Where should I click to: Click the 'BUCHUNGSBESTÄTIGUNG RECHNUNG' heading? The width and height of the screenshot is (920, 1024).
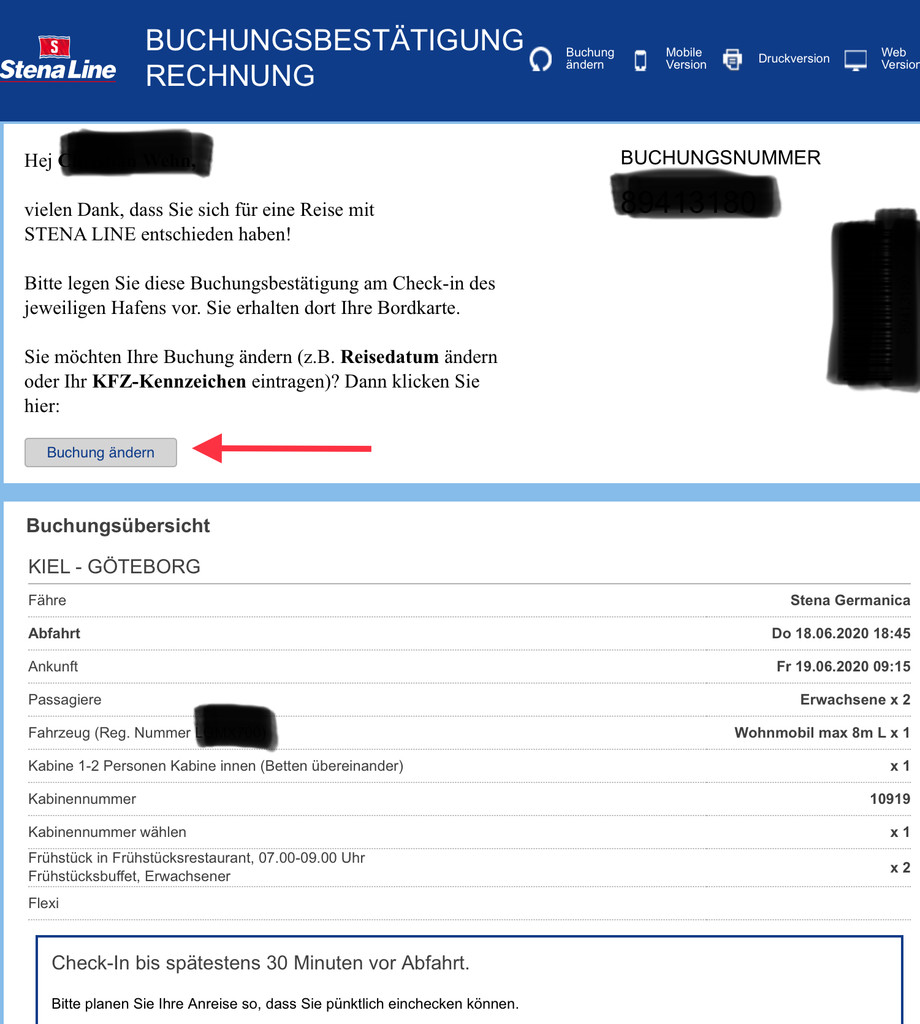click(x=334, y=57)
